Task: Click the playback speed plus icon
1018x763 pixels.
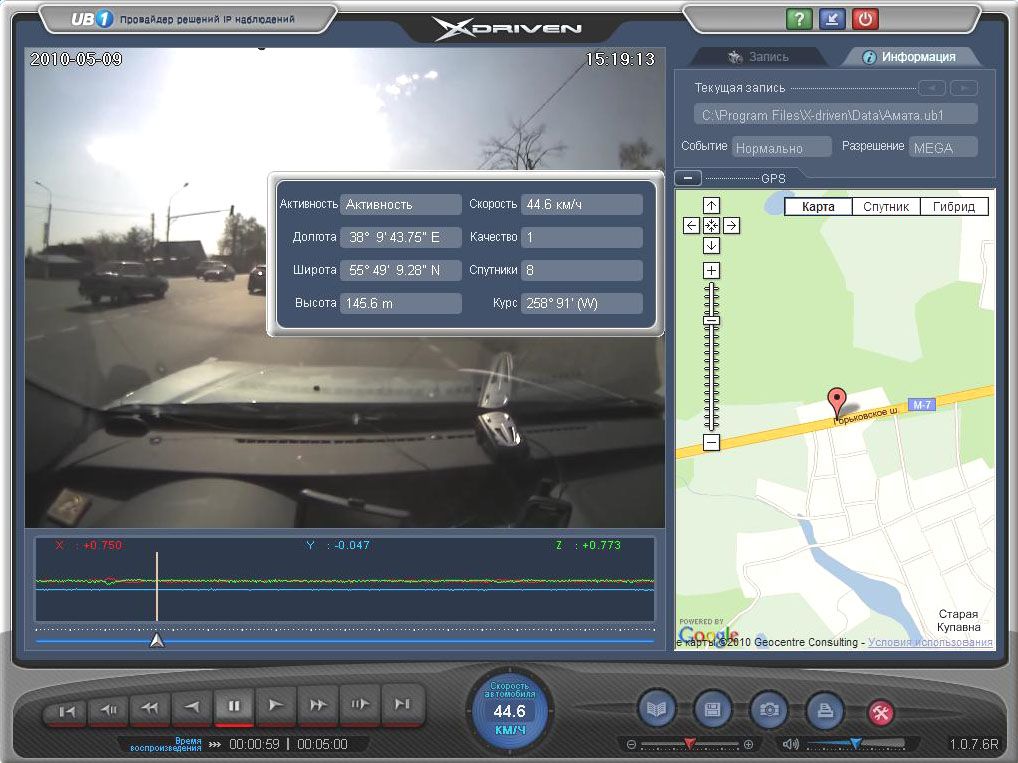Action: (x=748, y=744)
